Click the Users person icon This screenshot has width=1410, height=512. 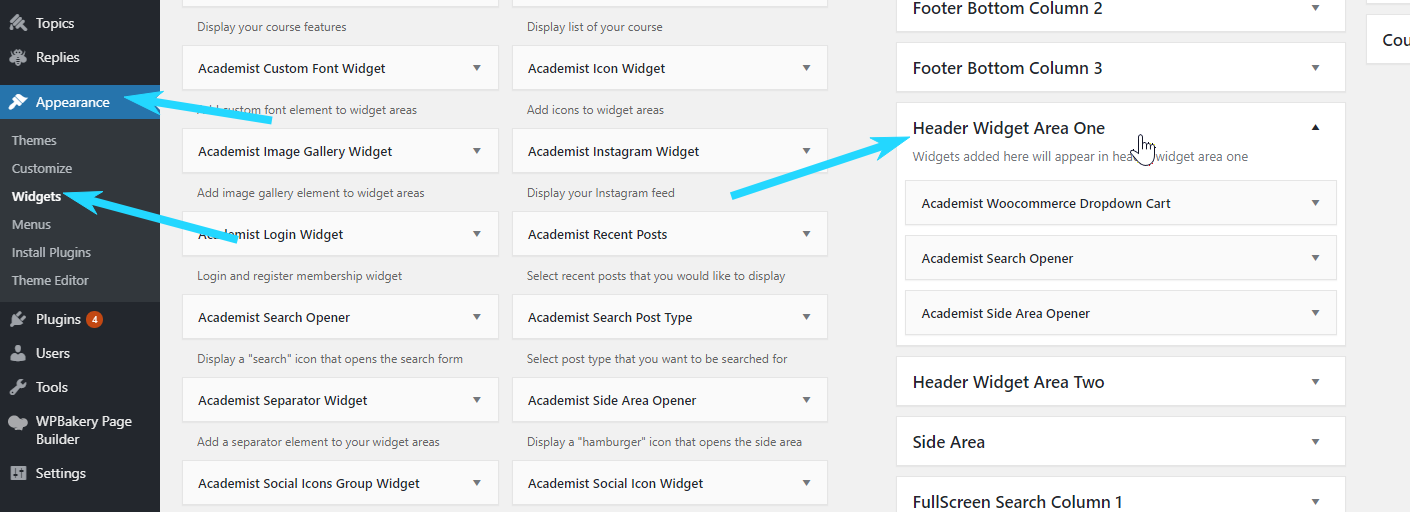pos(18,353)
